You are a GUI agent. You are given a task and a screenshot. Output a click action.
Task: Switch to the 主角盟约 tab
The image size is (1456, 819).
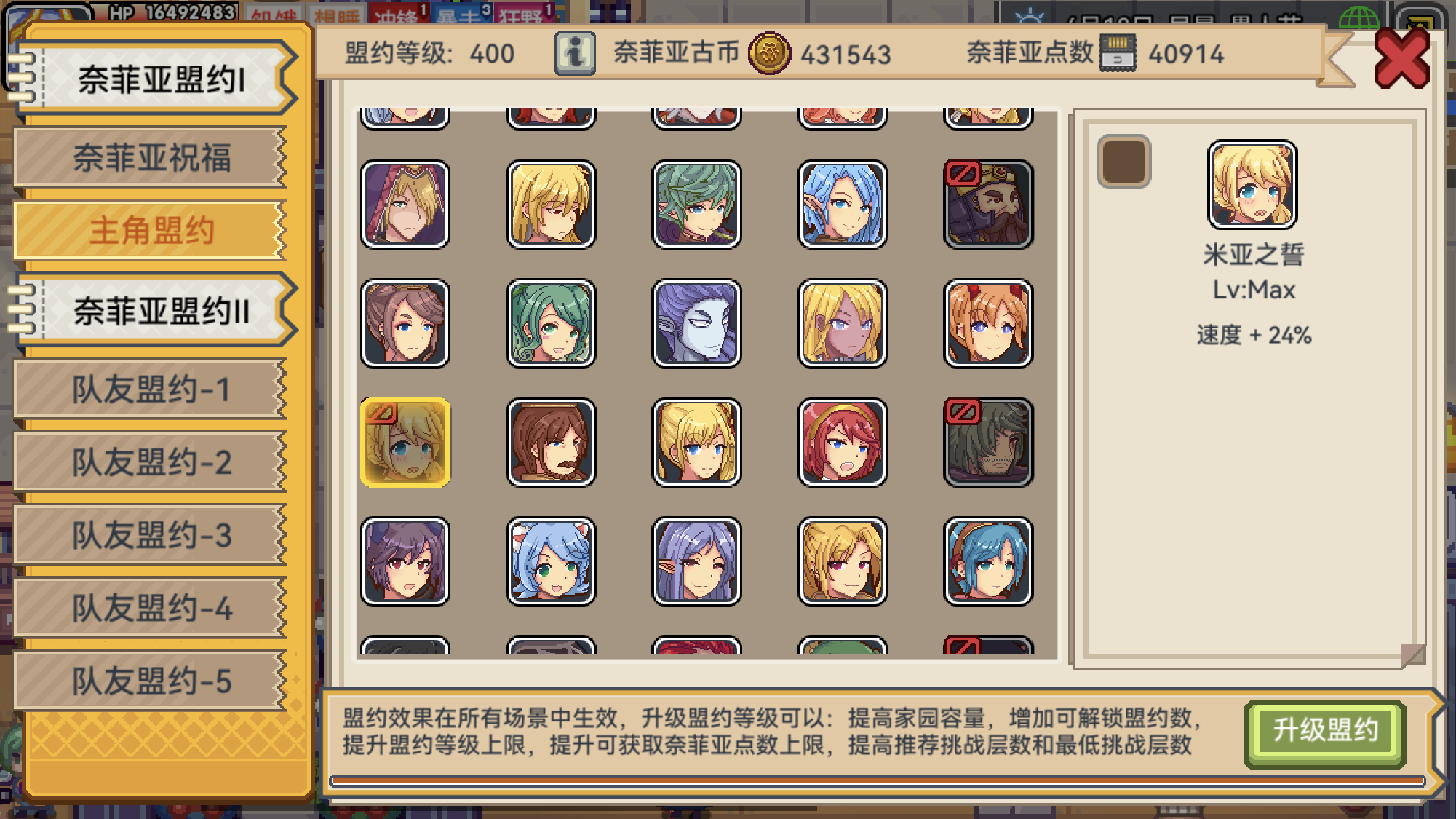coord(151,230)
